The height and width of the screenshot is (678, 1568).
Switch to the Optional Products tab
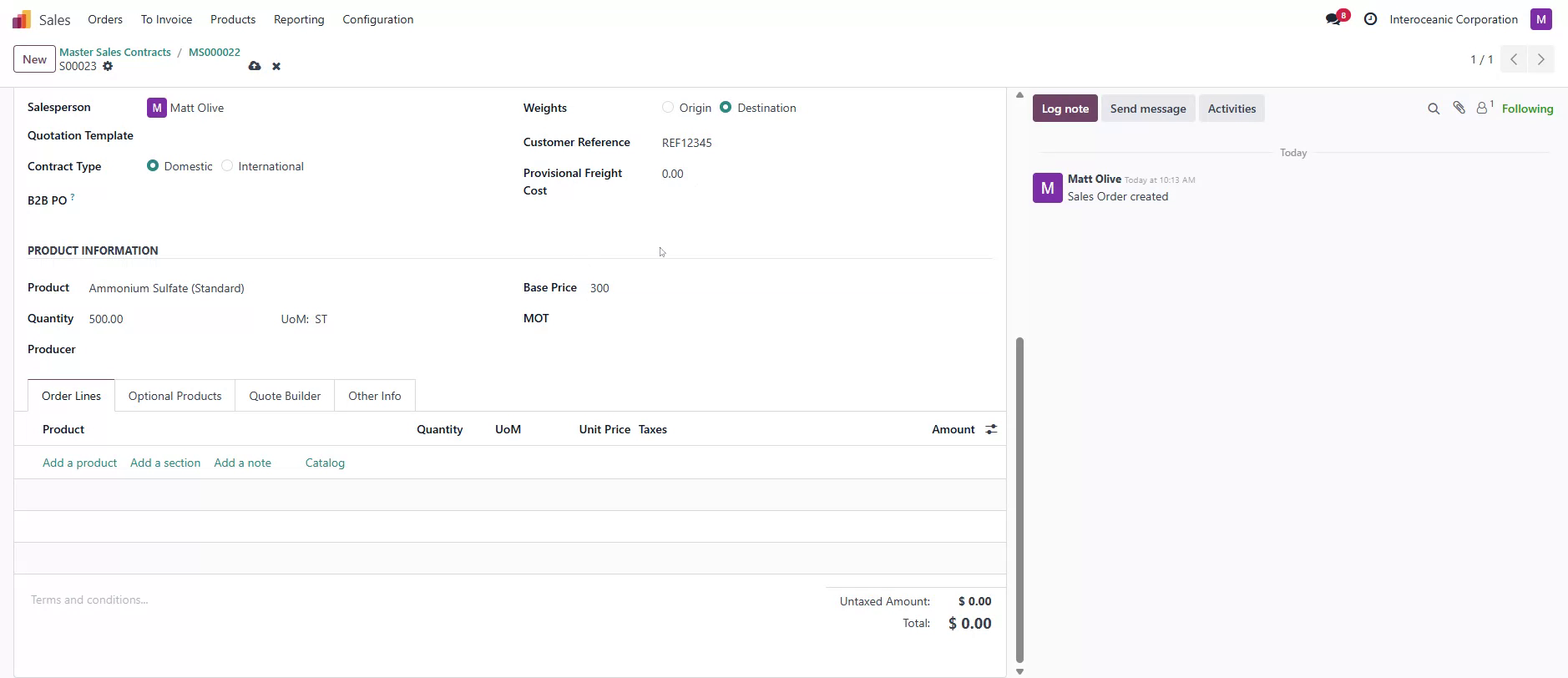coord(175,396)
